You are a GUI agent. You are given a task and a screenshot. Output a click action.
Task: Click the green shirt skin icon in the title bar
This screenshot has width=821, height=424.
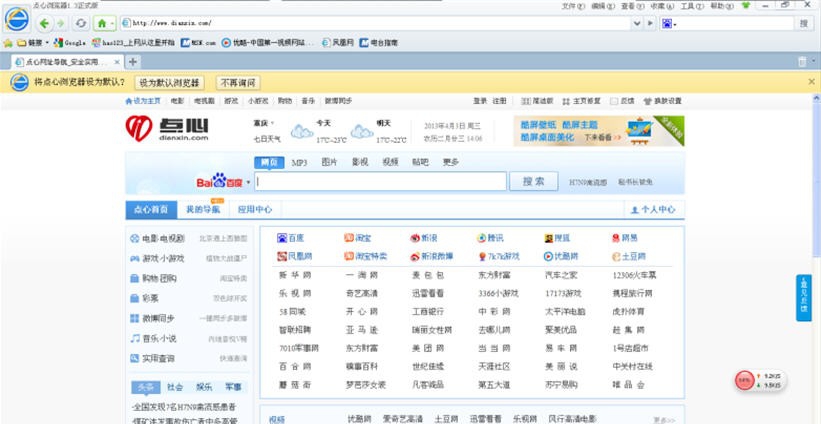pyautogui.click(x=746, y=6)
